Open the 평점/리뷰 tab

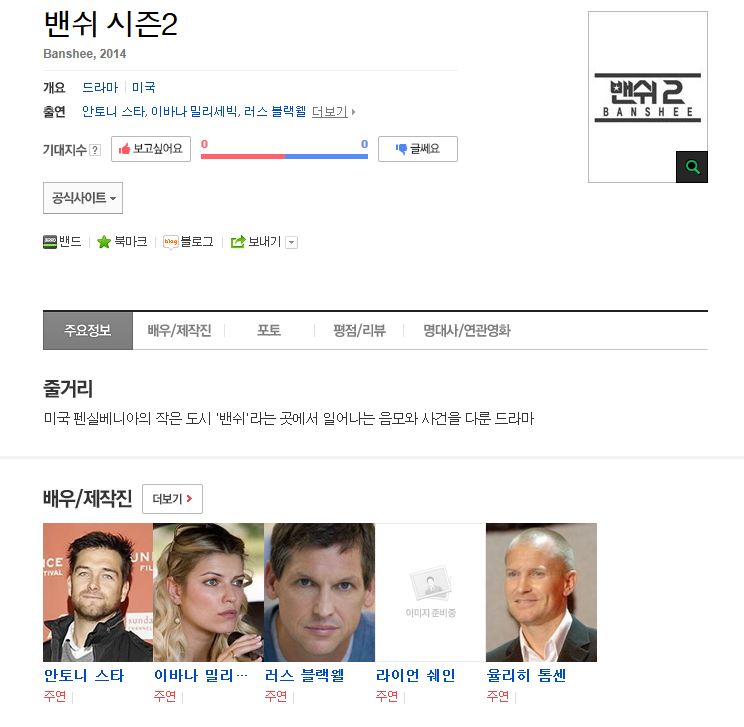(359, 330)
